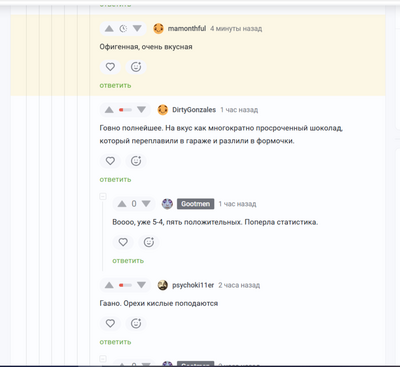
Task: Open psychoki11er's avatar
Action: [163, 285]
